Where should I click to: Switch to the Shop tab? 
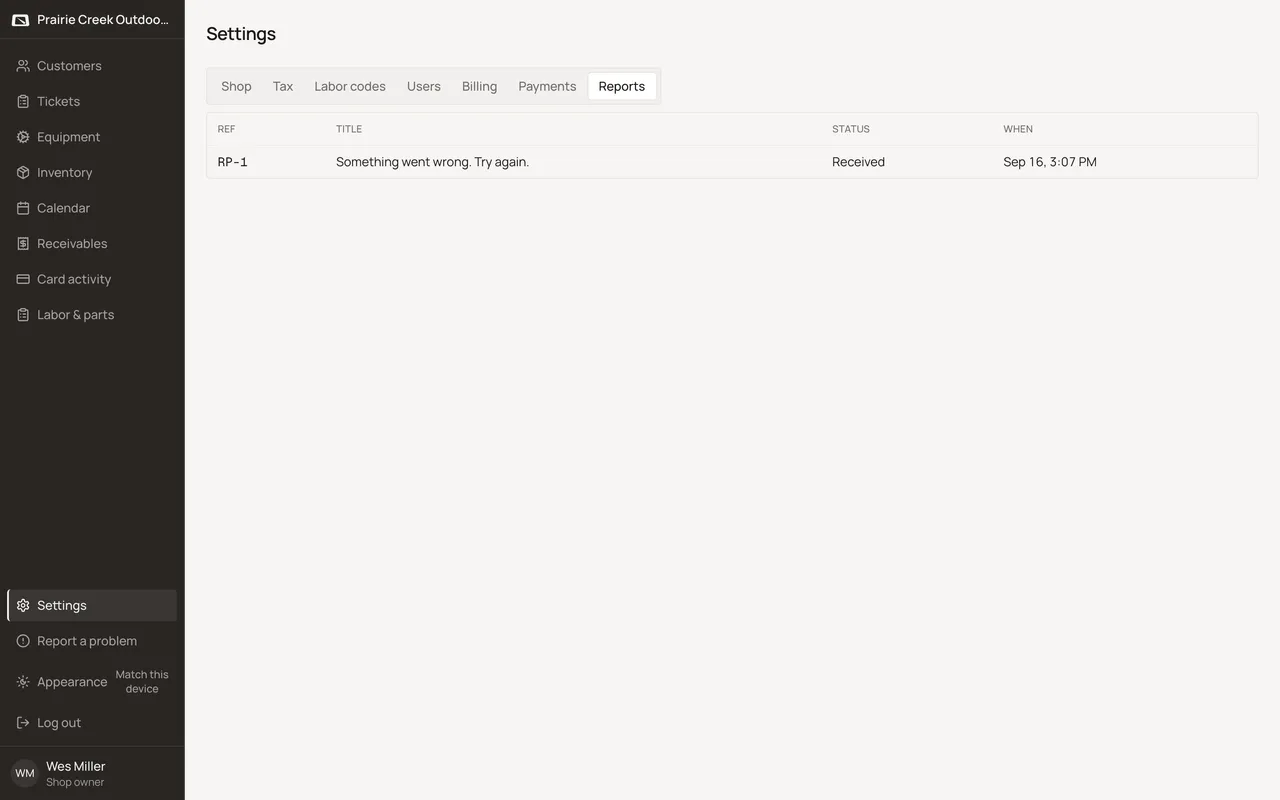[x=236, y=86]
